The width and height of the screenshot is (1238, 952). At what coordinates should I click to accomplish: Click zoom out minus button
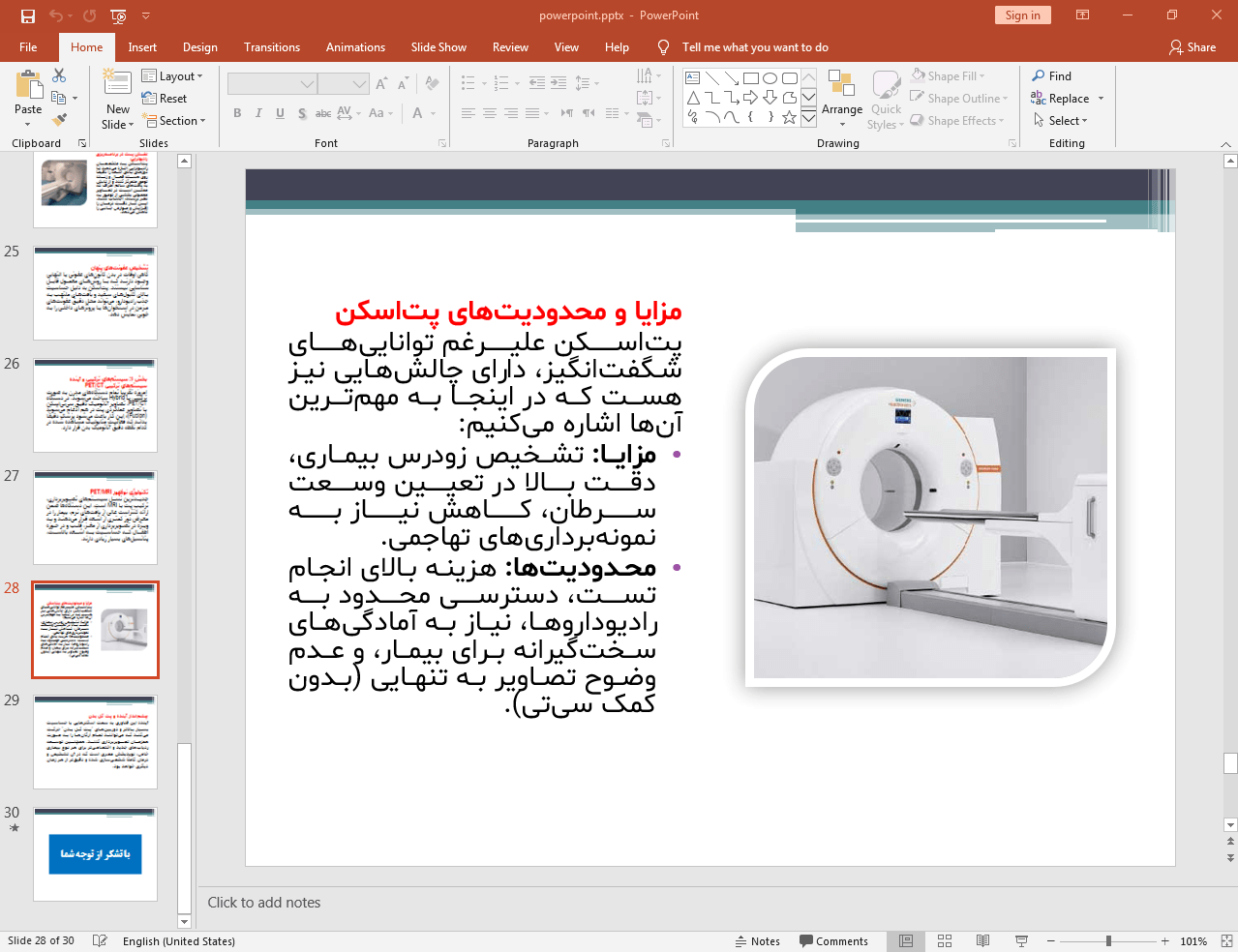tap(1051, 941)
